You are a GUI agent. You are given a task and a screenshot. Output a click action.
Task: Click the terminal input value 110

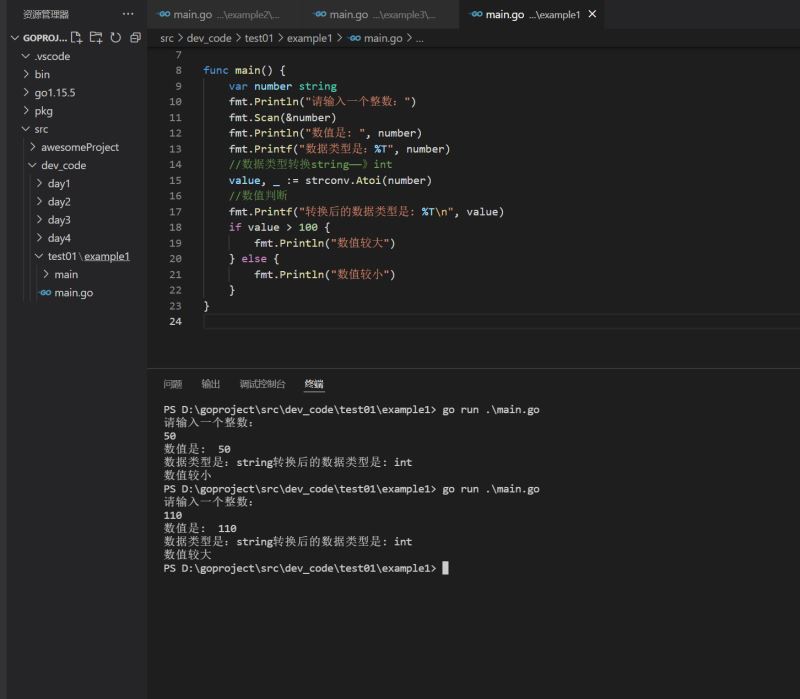tap(172, 515)
